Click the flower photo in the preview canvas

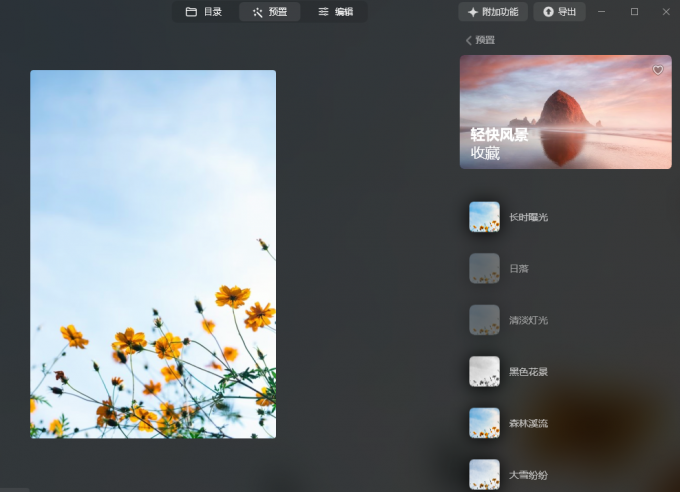(153, 254)
